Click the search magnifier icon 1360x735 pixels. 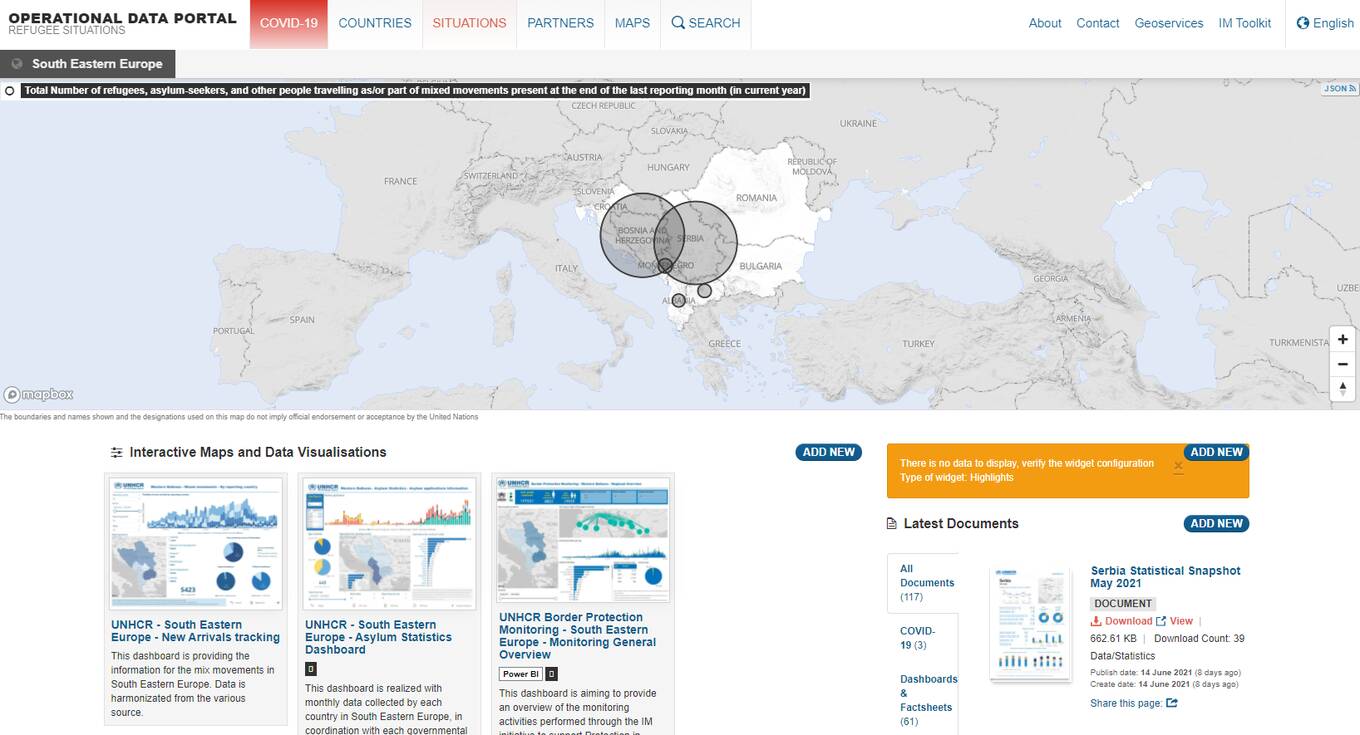(678, 23)
